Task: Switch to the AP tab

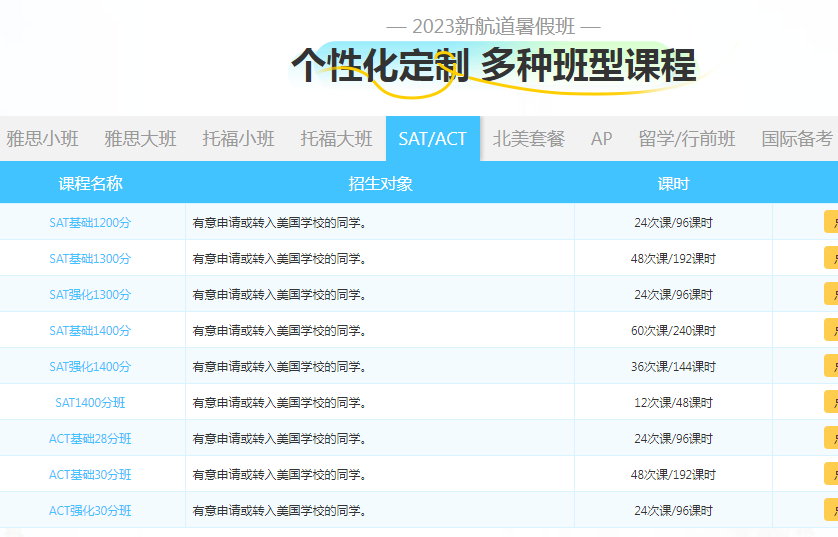Action: [x=601, y=139]
